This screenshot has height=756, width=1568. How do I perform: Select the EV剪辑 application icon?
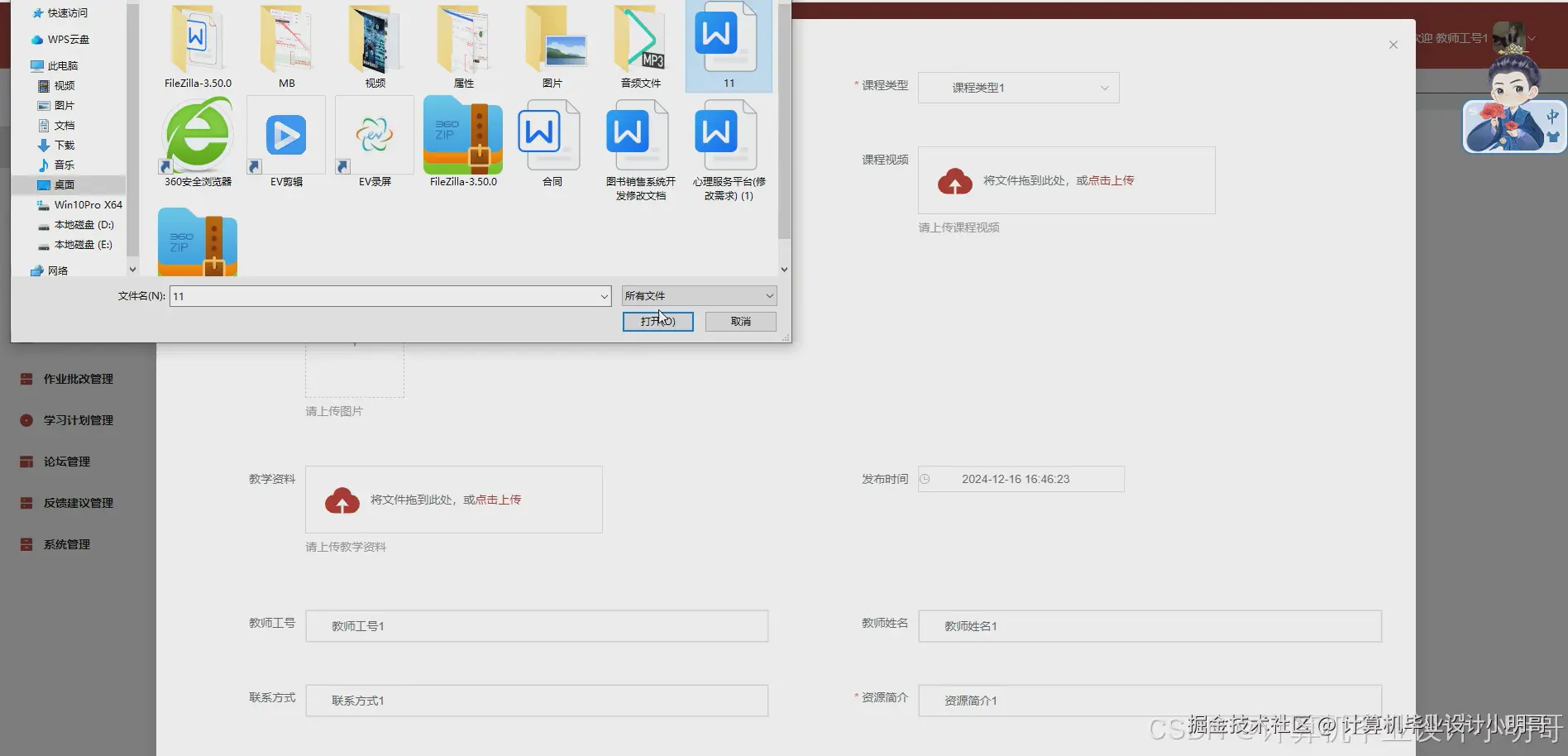click(285, 136)
